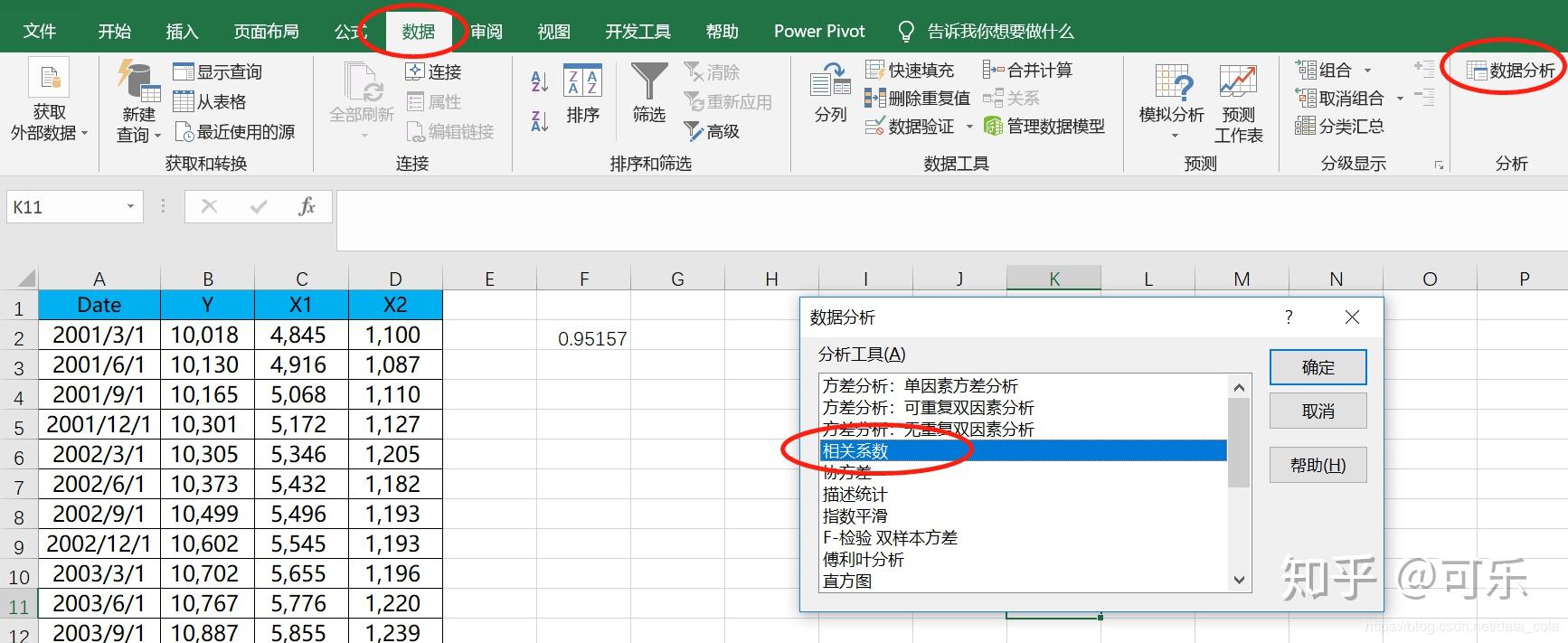Open 数据分析 in Analysis group
The width and height of the screenshot is (1568, 643).
[x=1510, y=71]
